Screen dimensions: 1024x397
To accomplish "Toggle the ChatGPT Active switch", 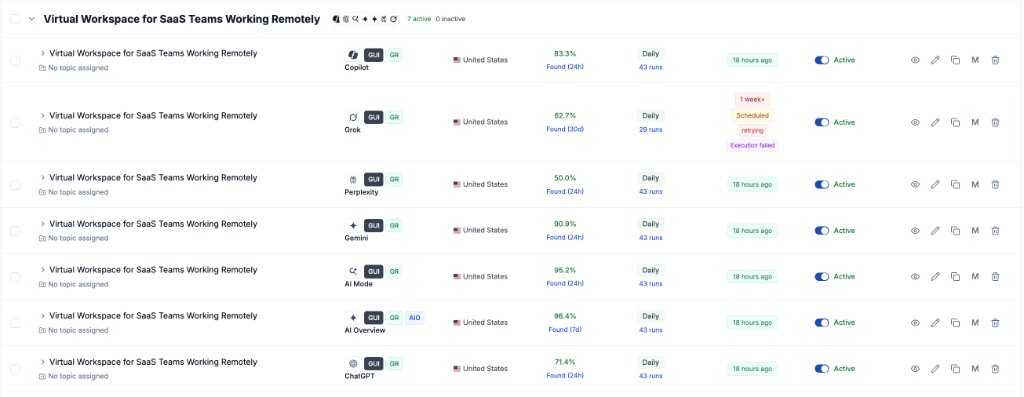I will (822, 369).
